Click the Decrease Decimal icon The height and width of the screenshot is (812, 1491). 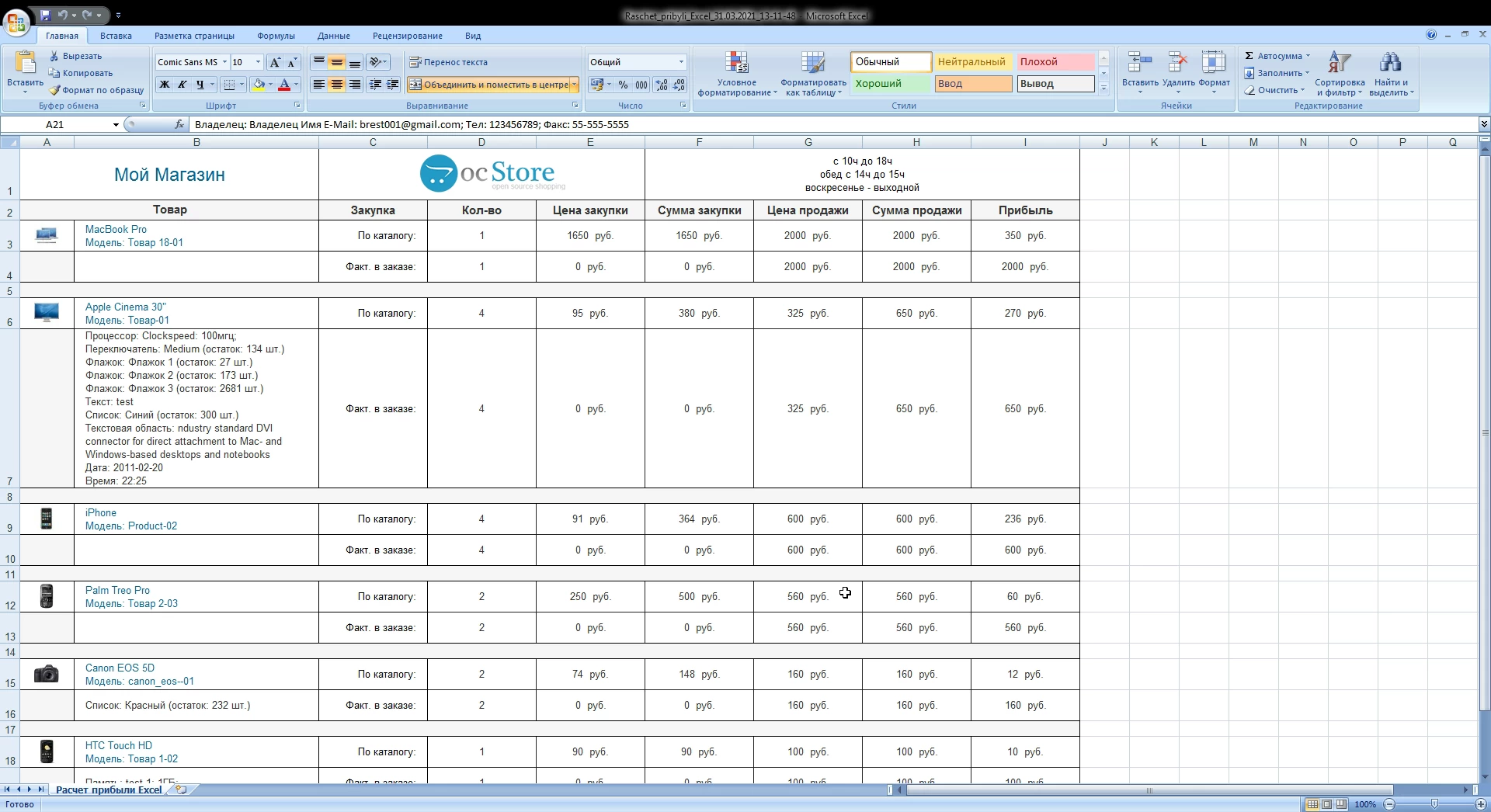(679, 85)
